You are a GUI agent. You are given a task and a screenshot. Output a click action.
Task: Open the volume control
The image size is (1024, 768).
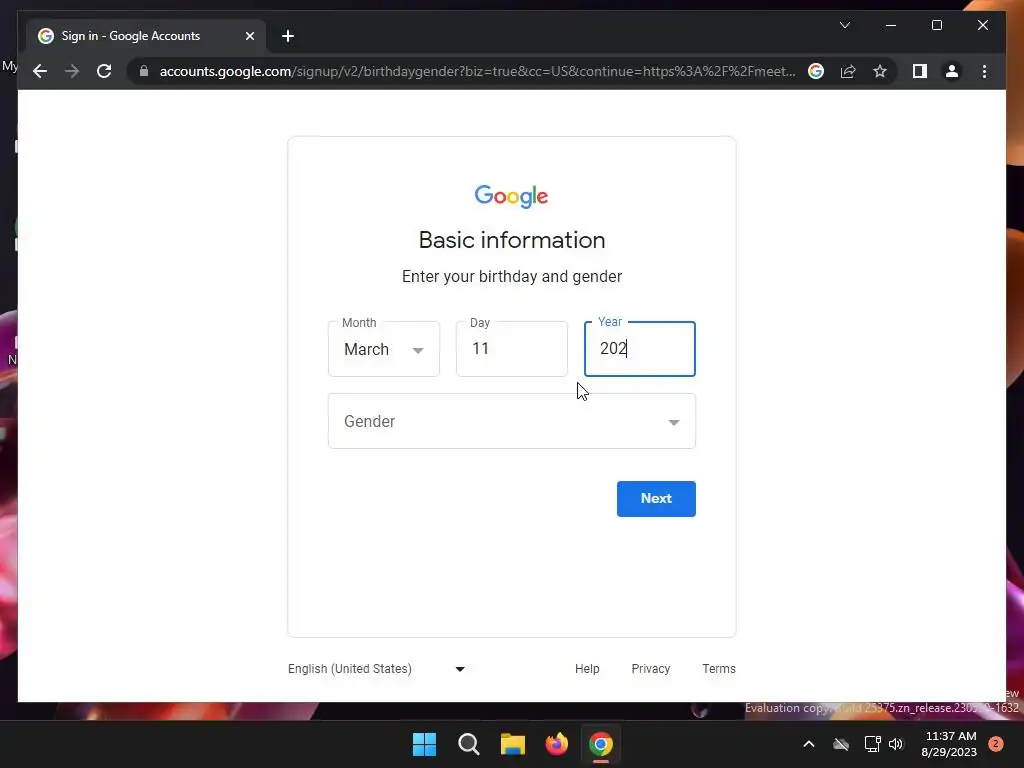(x=896, y=744)
